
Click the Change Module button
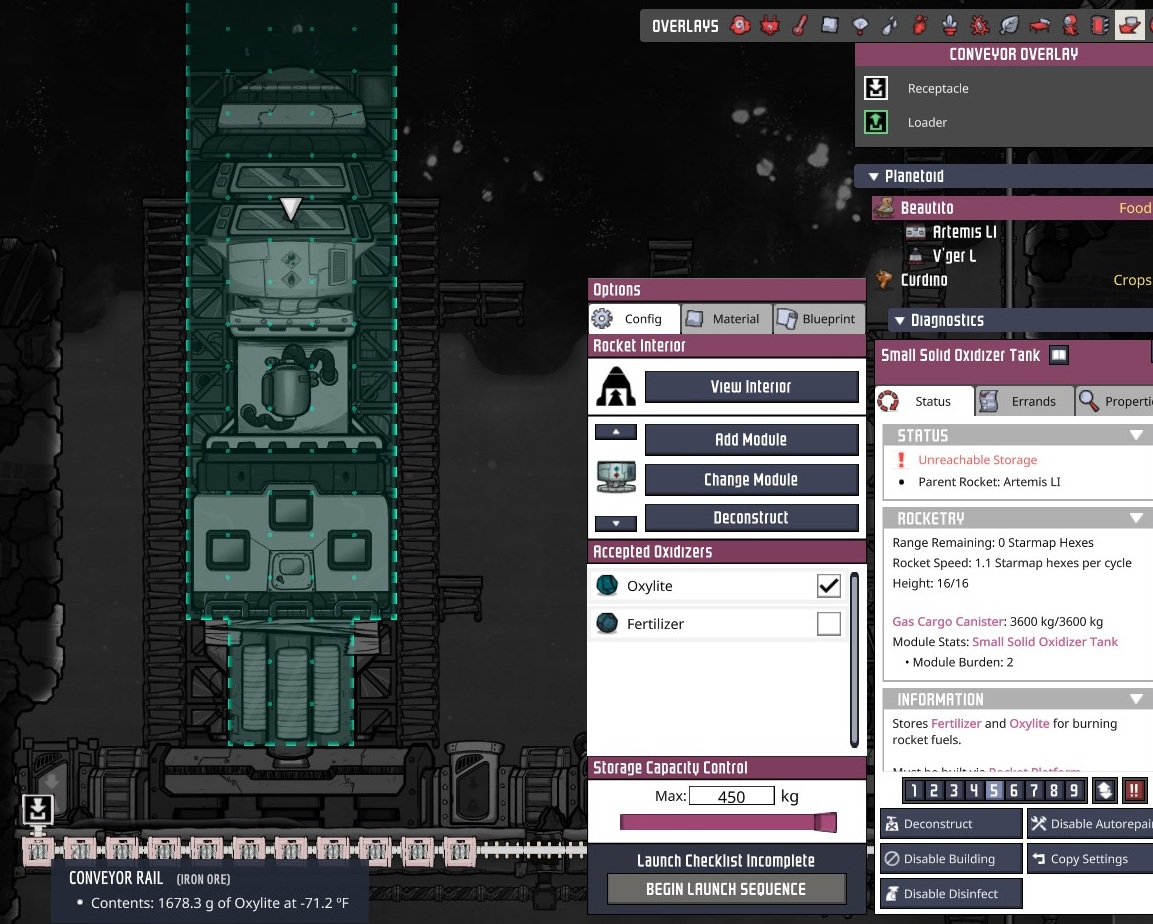click(x=752, y=479)
